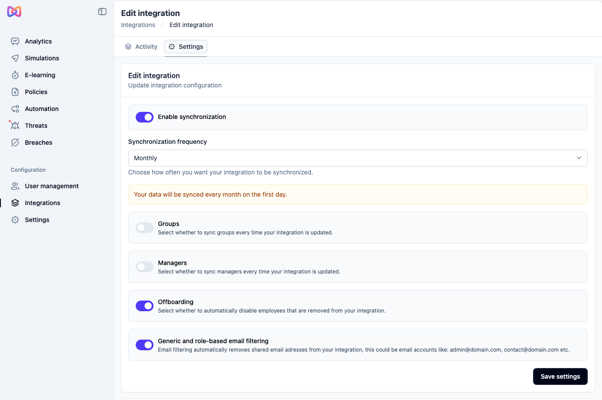Click the Breaches sidebar icon
Screen dimensions: 602x400
click(15, 143)
